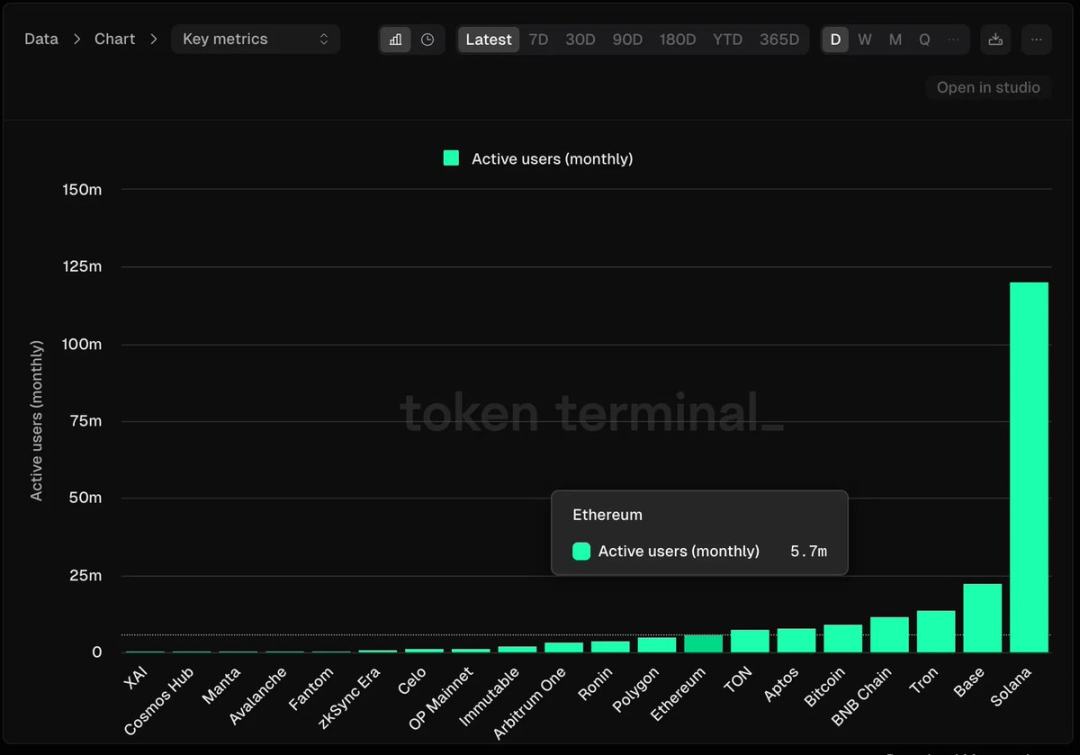1080x755 pixels.
Task: Switch to bar chart view icon
Action: [x=395, y=39]
